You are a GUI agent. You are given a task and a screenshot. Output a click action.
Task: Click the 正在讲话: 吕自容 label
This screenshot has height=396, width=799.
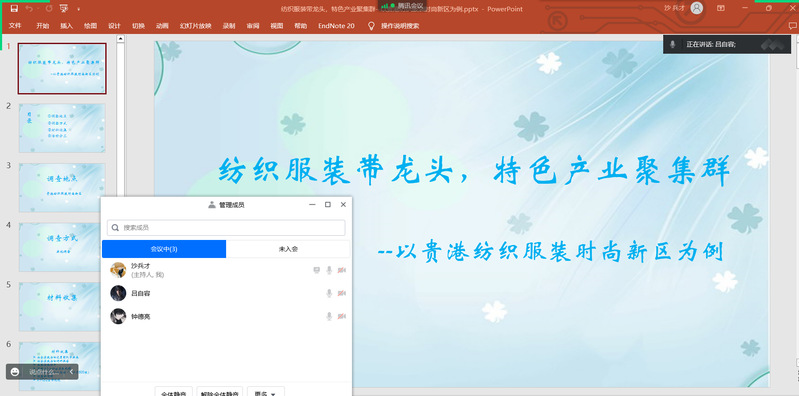(711, 44)
